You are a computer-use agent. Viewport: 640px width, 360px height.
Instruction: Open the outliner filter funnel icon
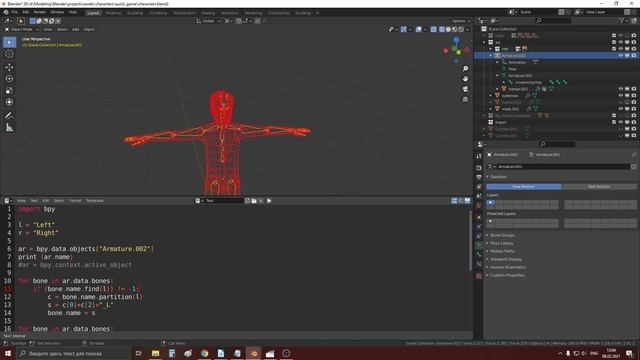(621, 20)
